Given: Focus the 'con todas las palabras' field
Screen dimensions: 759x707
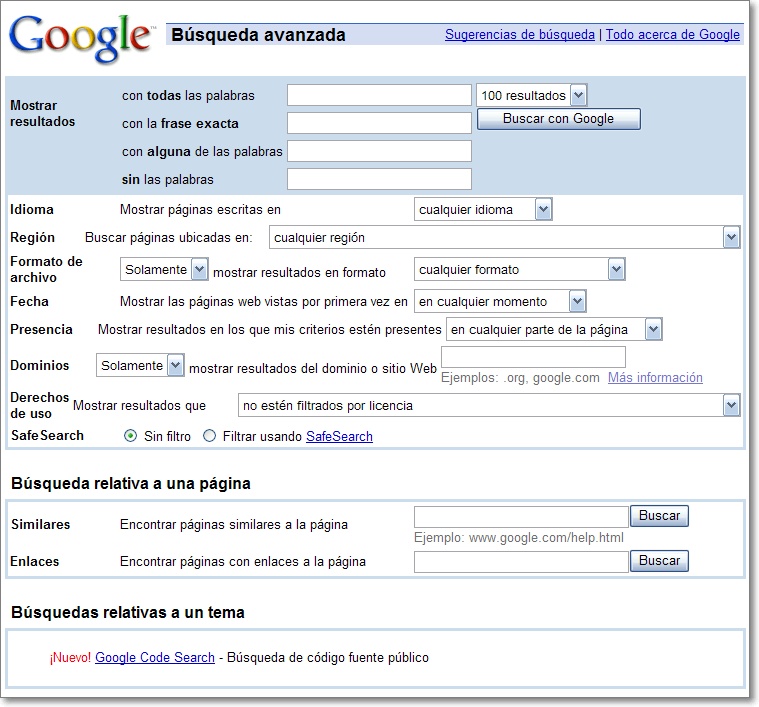Looking at the screenshot, I should click(379, 95).
